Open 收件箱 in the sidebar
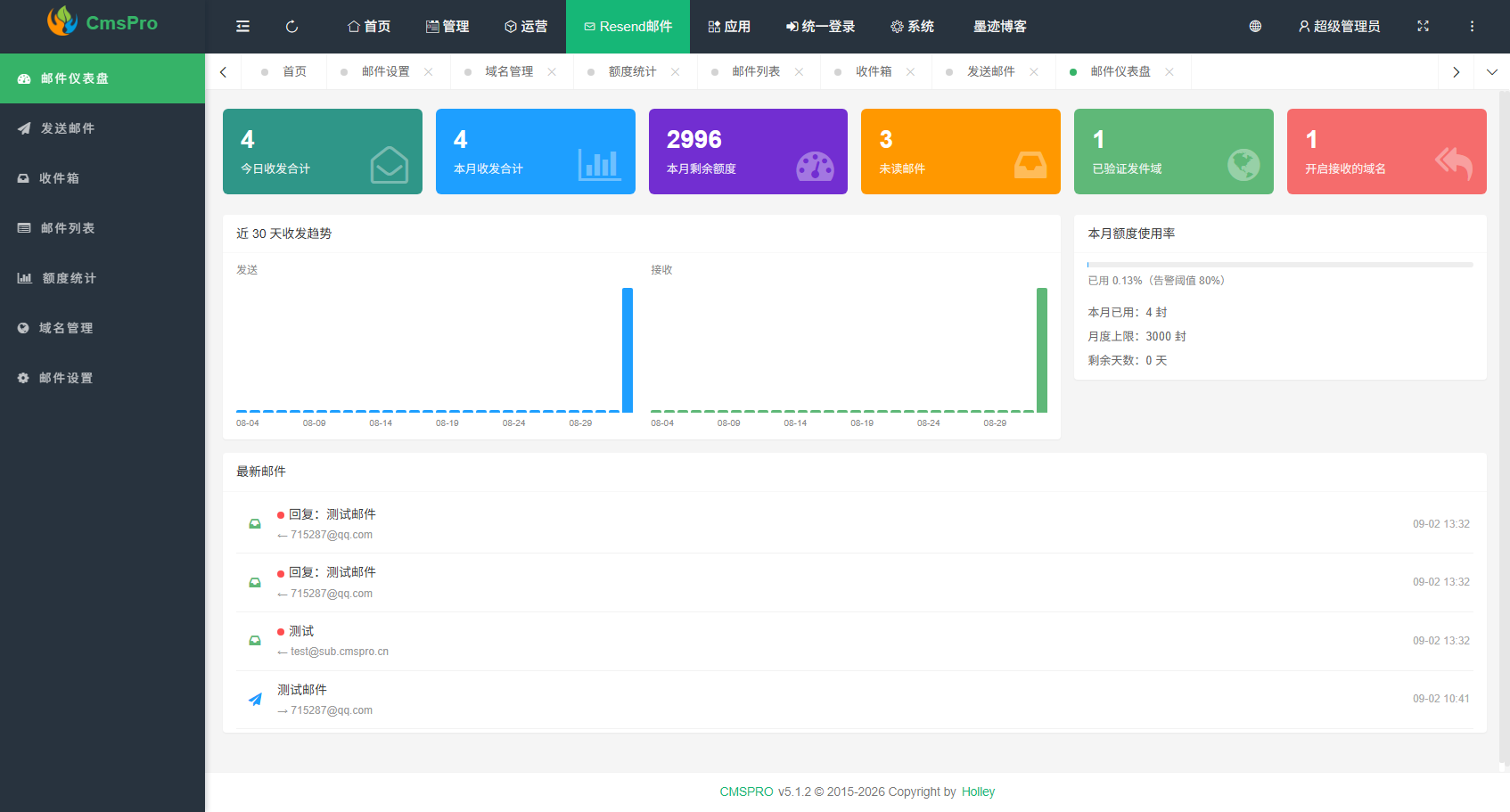This screenshot has height=812, width=1510. tap(103, 178)
